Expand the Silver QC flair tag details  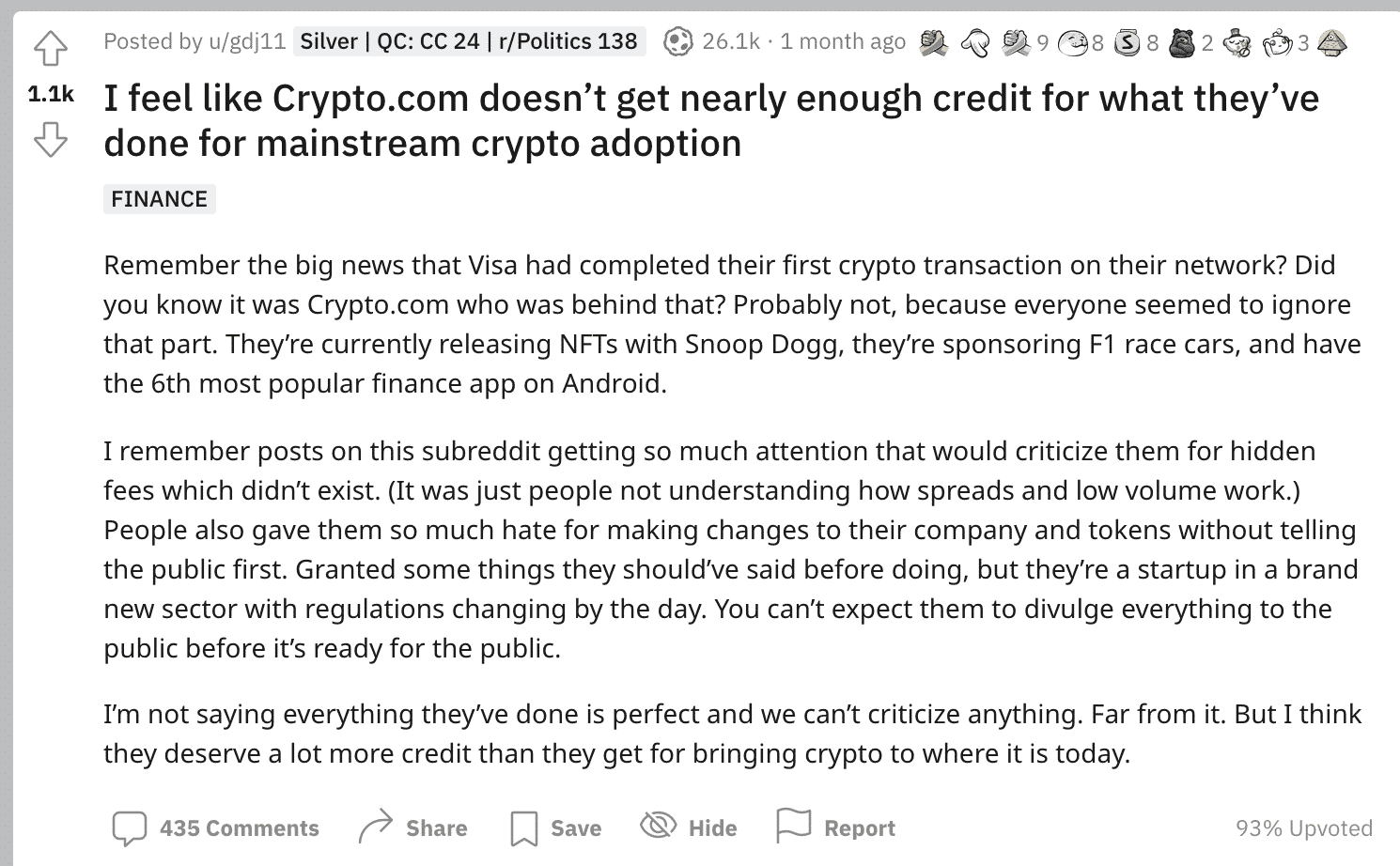468,40
